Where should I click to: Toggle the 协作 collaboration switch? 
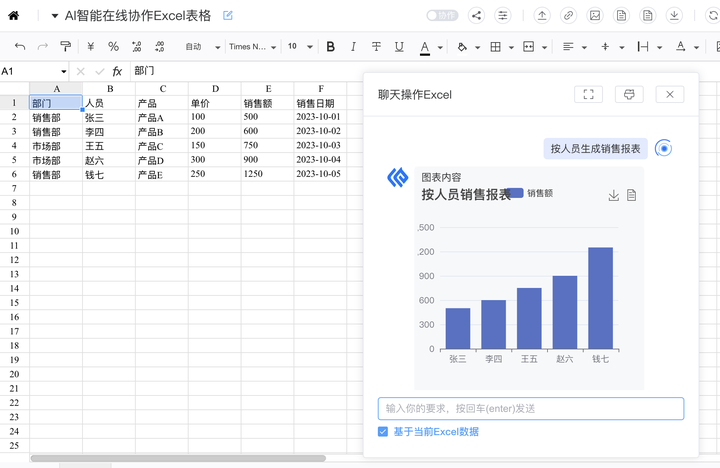tap(442, 16)
